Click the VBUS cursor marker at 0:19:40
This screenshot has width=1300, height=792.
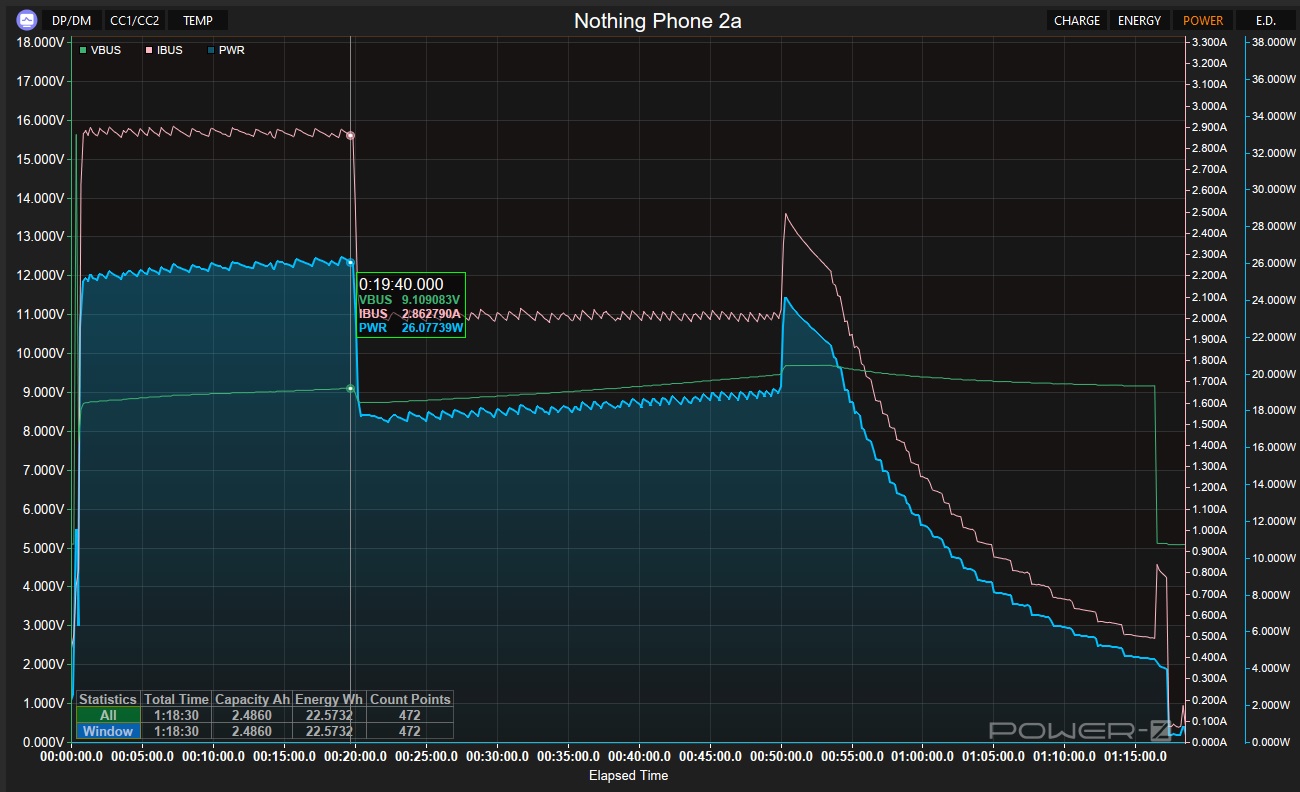(x=350, y=388)
